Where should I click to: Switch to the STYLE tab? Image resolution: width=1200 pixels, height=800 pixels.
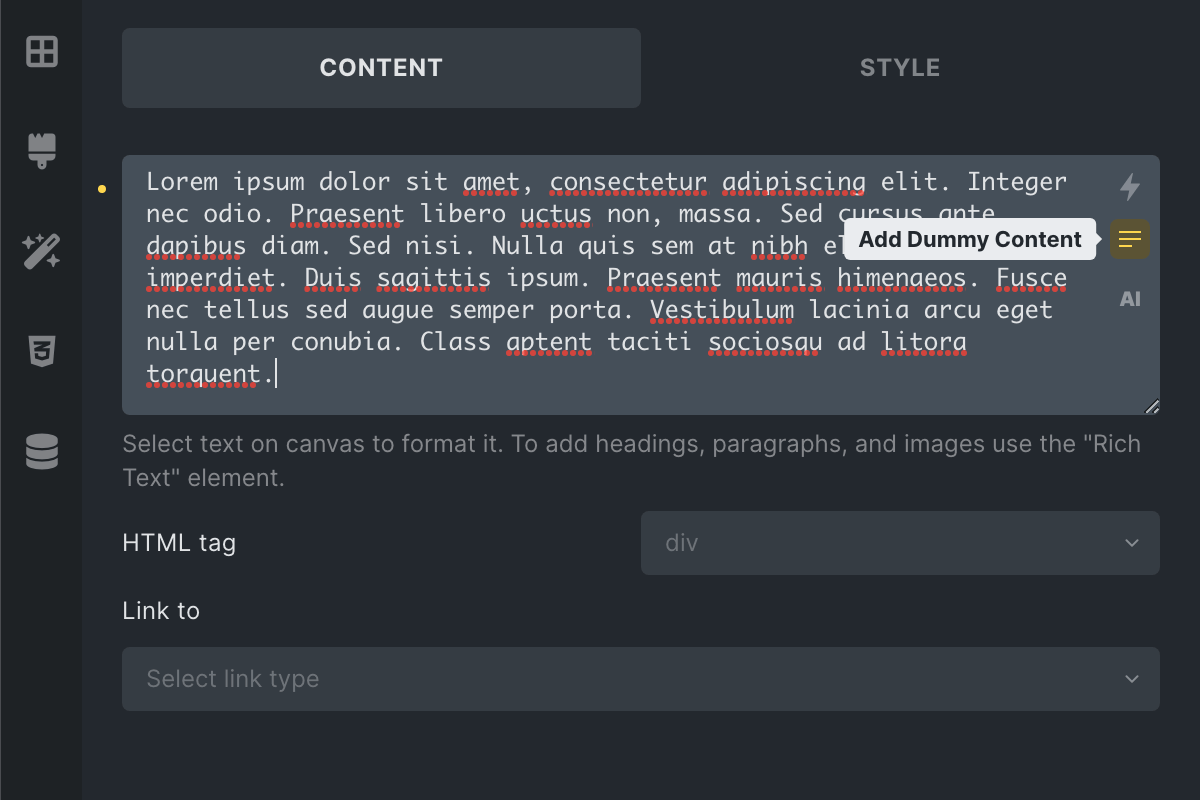[900, 68]
